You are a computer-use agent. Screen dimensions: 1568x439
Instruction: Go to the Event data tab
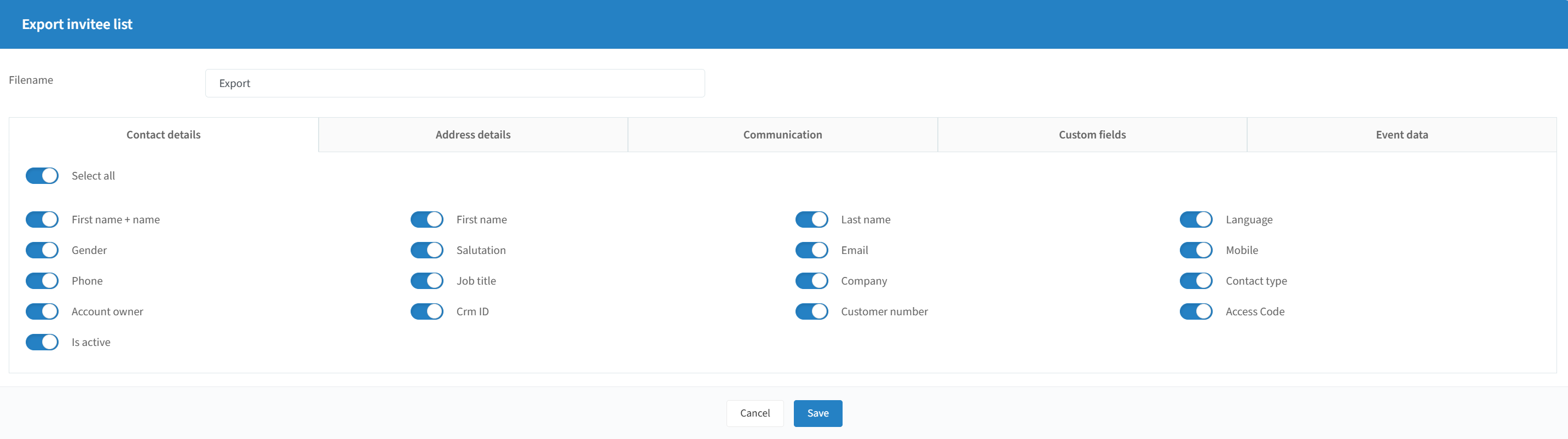tap(1401, 135)
